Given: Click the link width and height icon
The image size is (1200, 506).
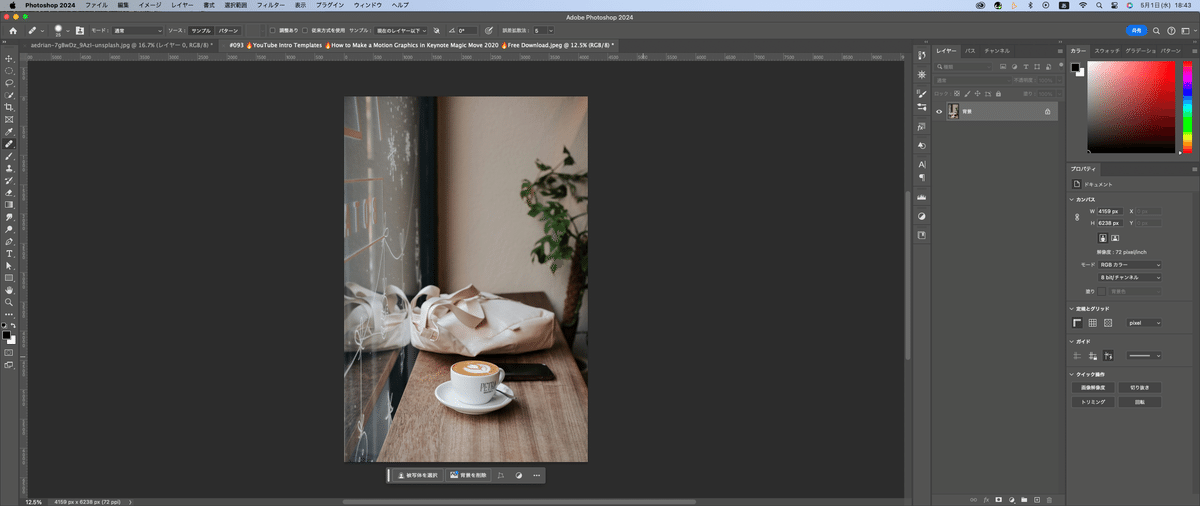Looking at the screenshot, I should click(1076, 217).
